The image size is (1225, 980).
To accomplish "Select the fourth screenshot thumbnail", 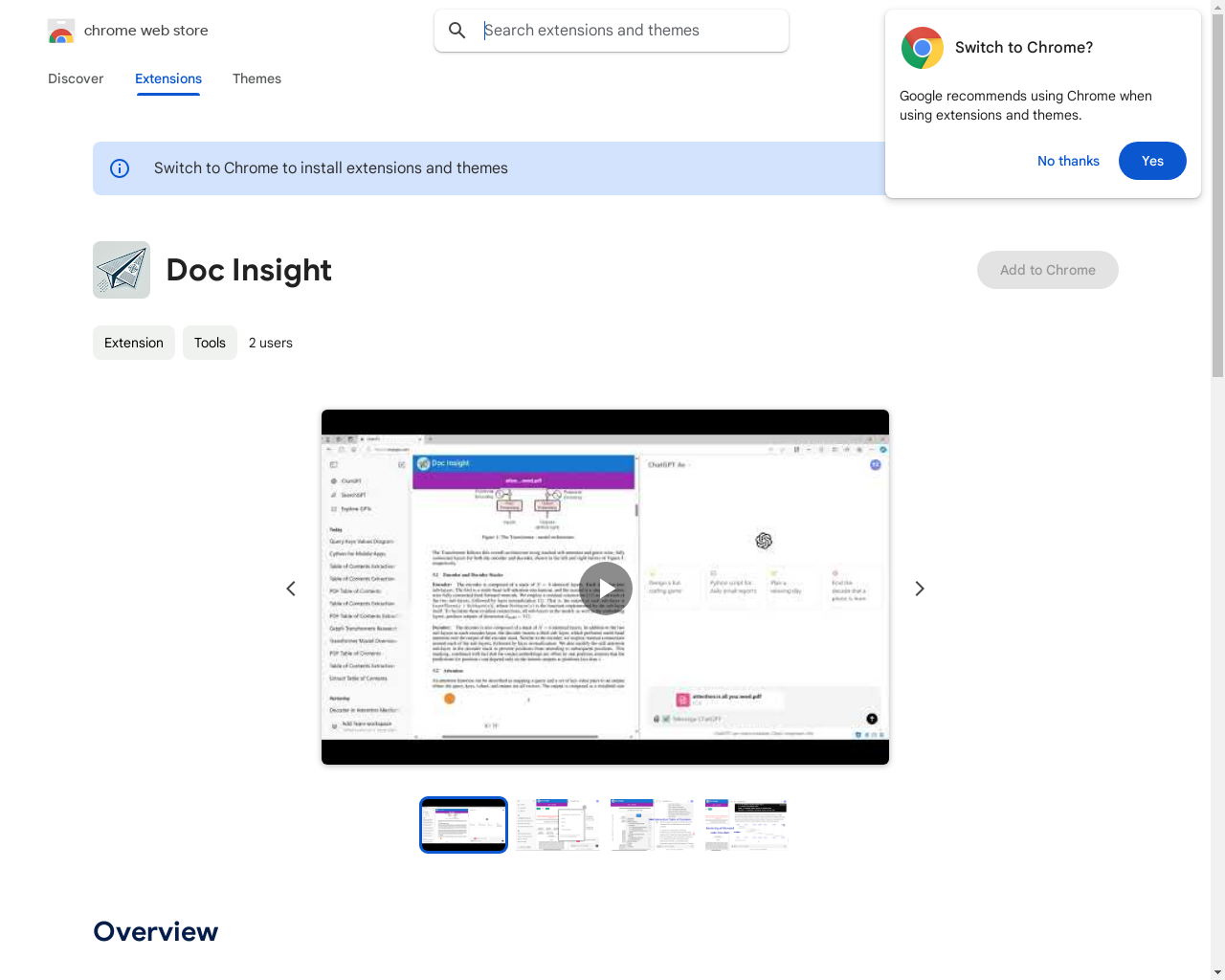I will (746, 825).
